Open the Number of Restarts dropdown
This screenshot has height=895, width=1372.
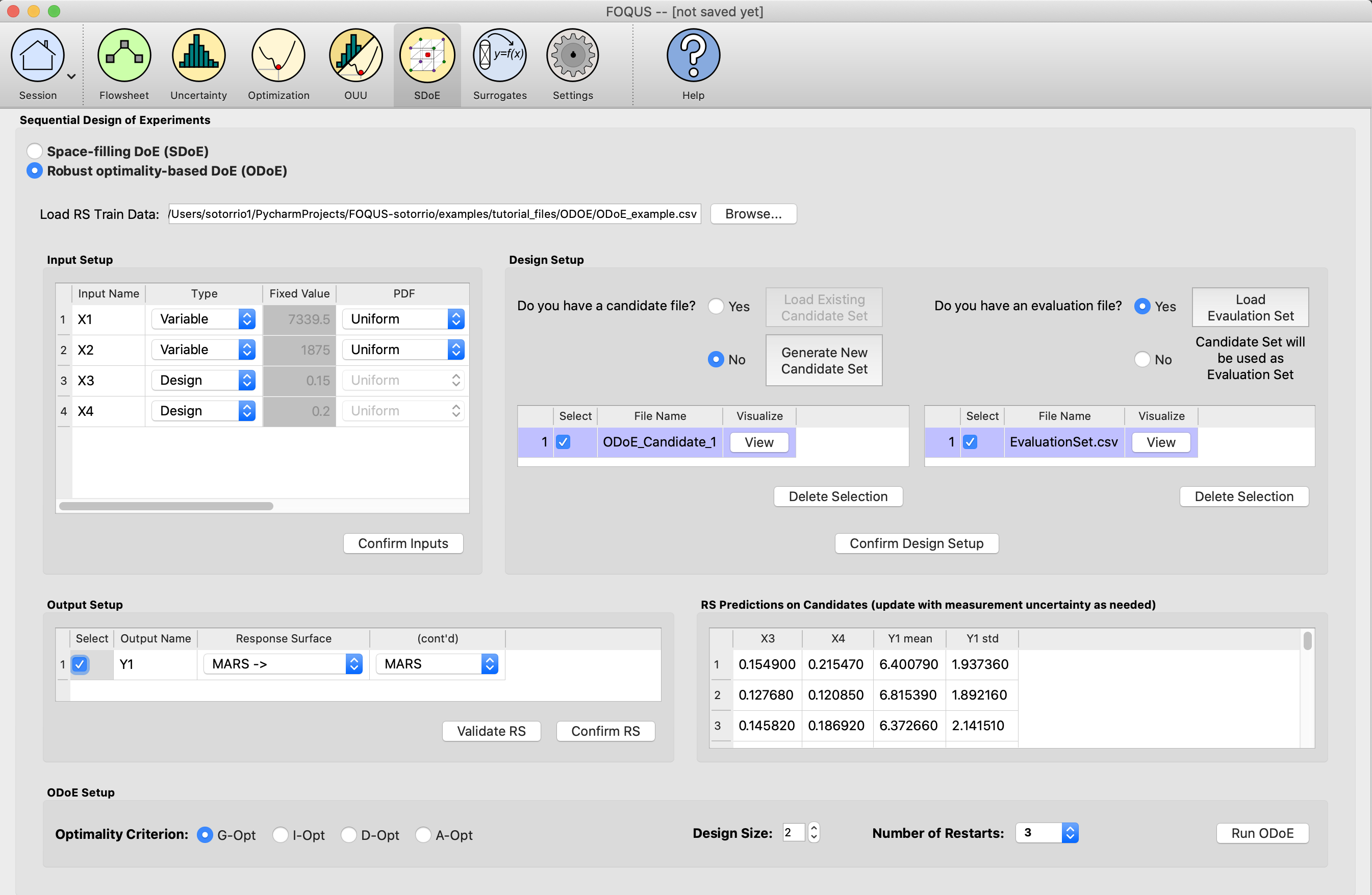pos(1046,833)
